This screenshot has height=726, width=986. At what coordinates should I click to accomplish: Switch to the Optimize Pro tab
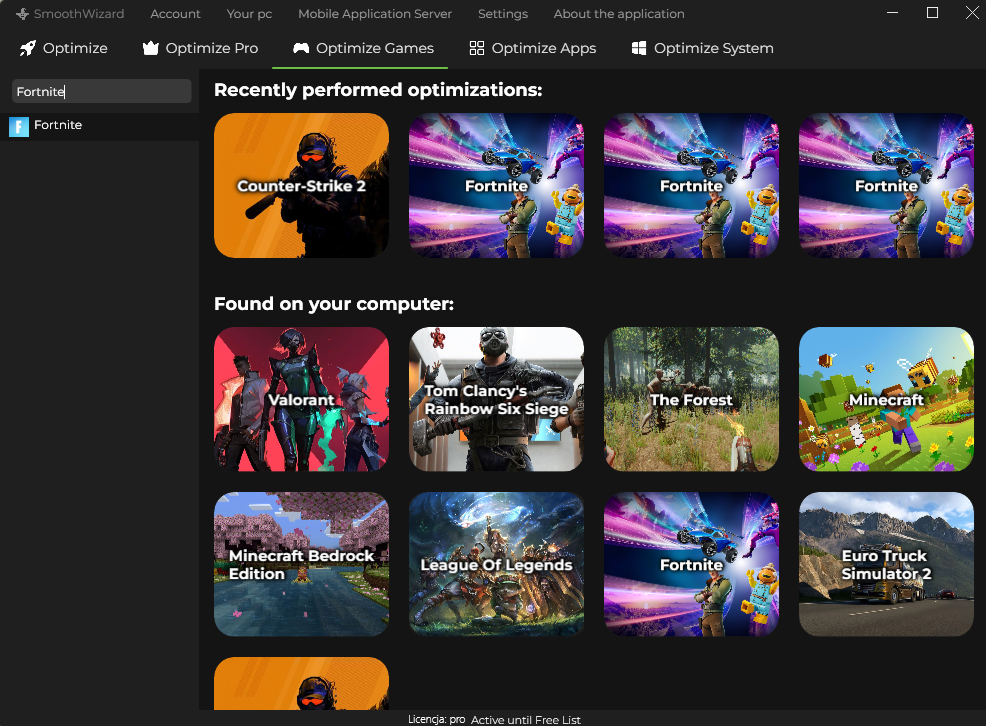(x=200, y=48)
